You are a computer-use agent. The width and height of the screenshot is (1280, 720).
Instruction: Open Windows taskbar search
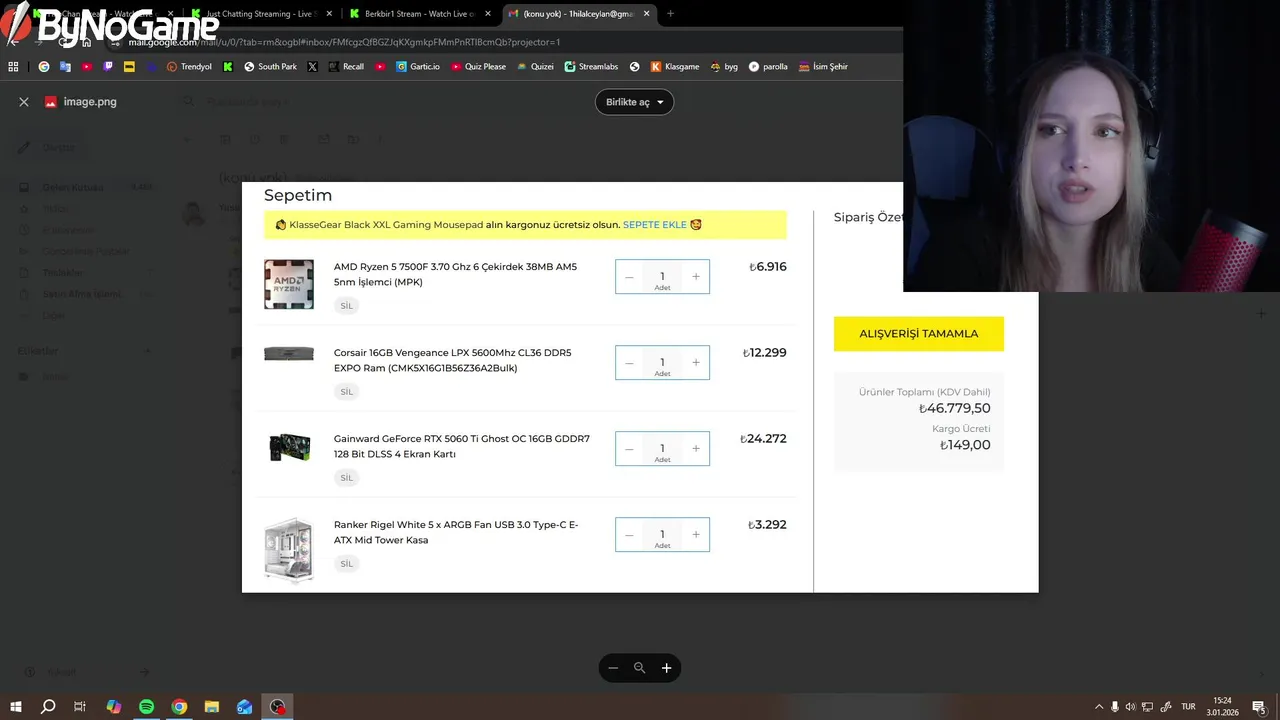tap(48, 706)
